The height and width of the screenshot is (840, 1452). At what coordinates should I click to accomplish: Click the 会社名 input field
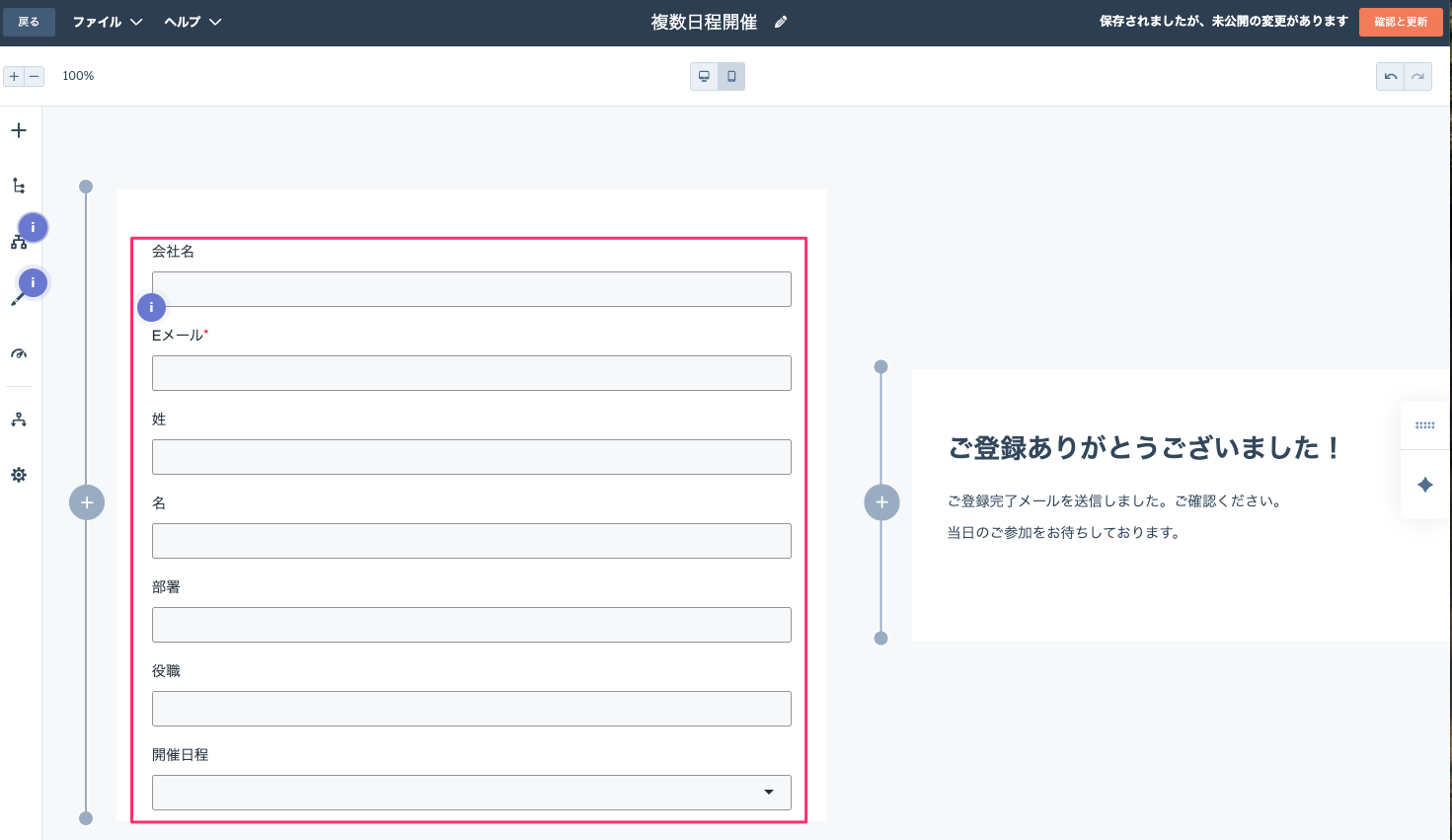pyautogui.click(x=472, y=289)
